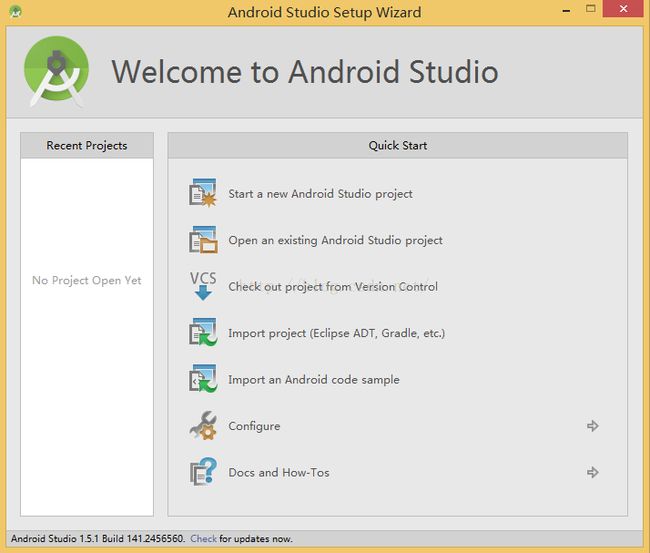Click the Recent Projects header
This screenshot has height=553, width=650.
click(87, 146)
